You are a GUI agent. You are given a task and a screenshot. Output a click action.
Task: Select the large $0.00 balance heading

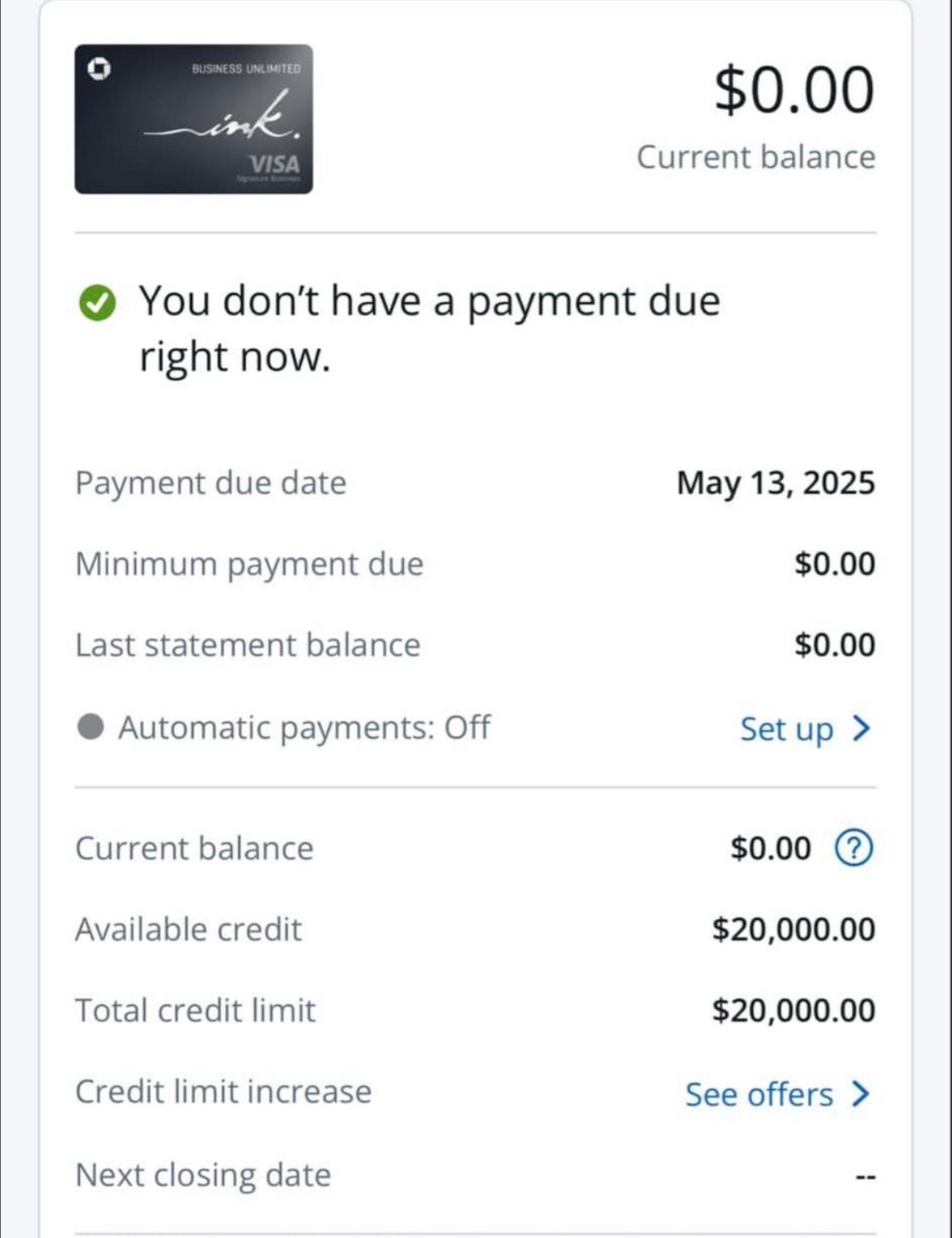click(794, 90)
